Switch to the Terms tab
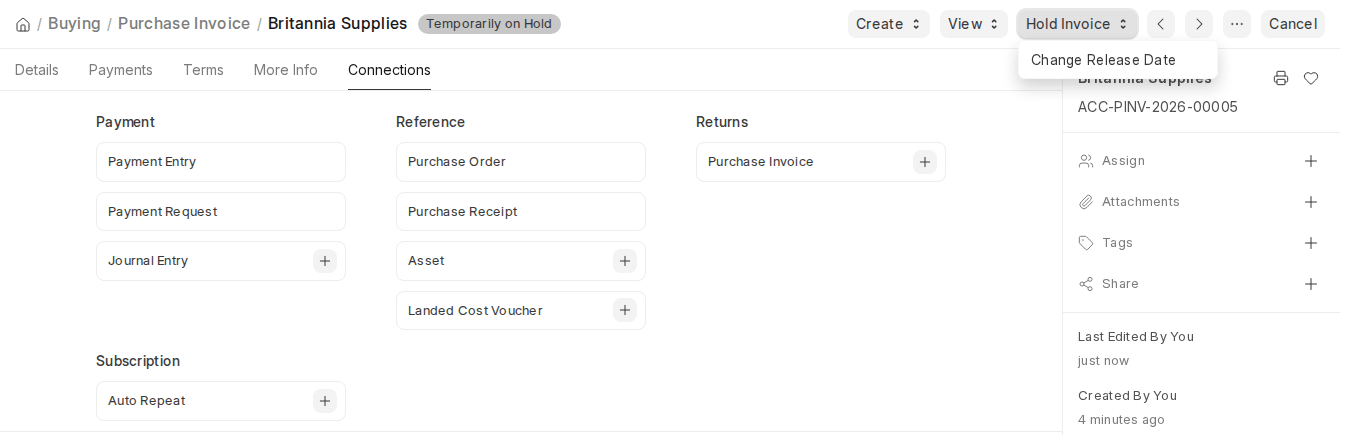1350x435 pixels. point(203,70)
